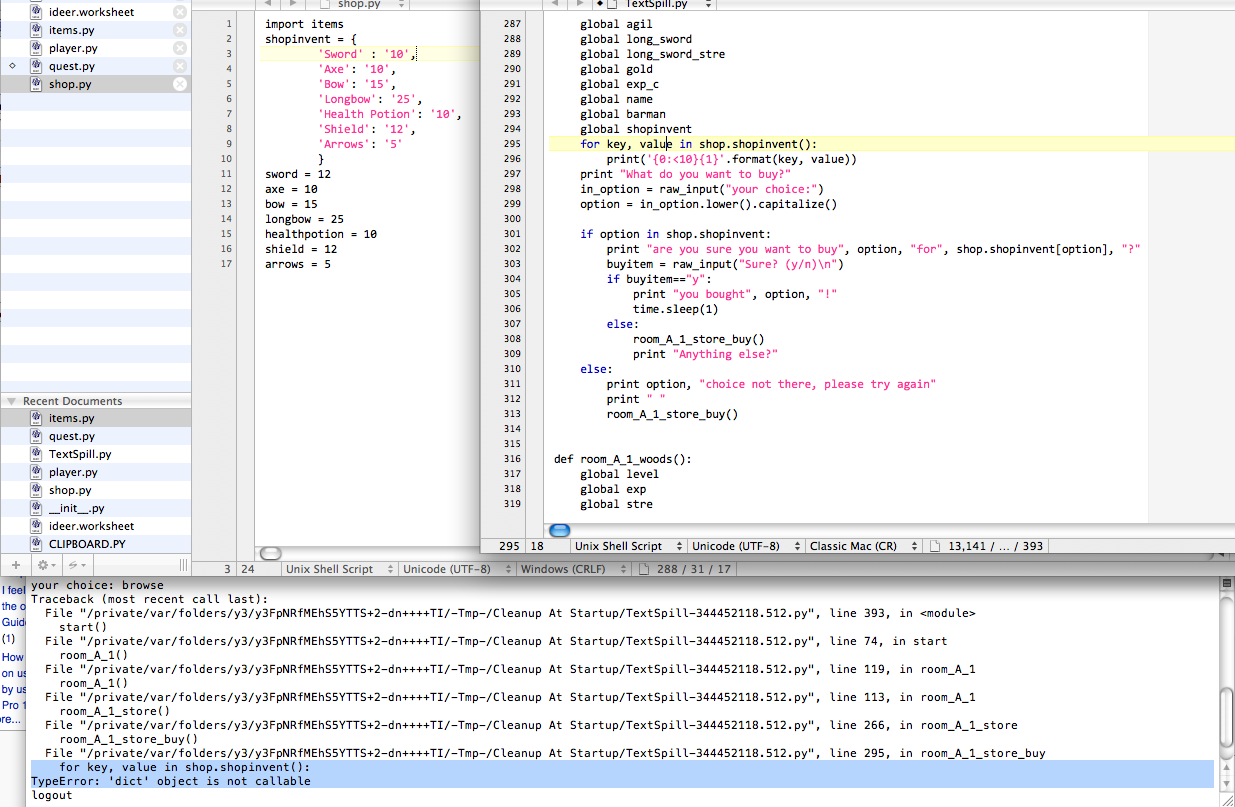Click the TextSpill.py file icon in Recent Documents
1235x807 pixels.
36,454
